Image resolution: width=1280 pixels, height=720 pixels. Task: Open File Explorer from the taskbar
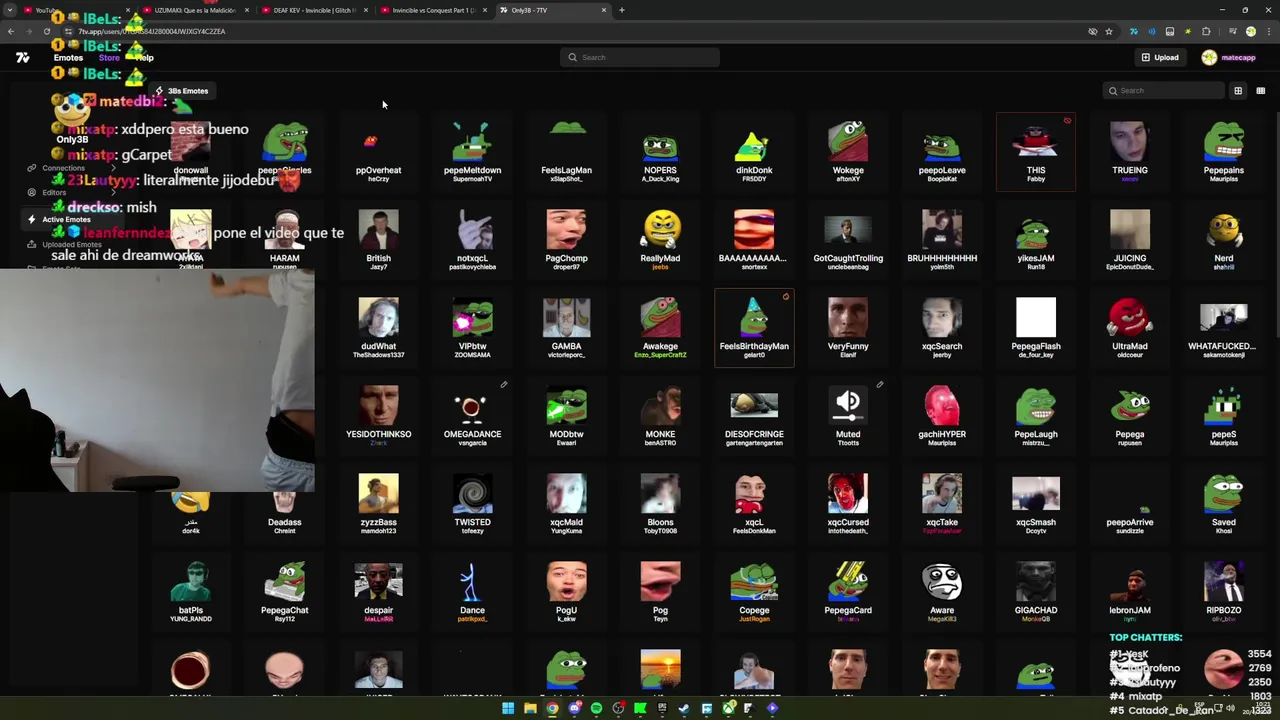[x=530, y=708]
